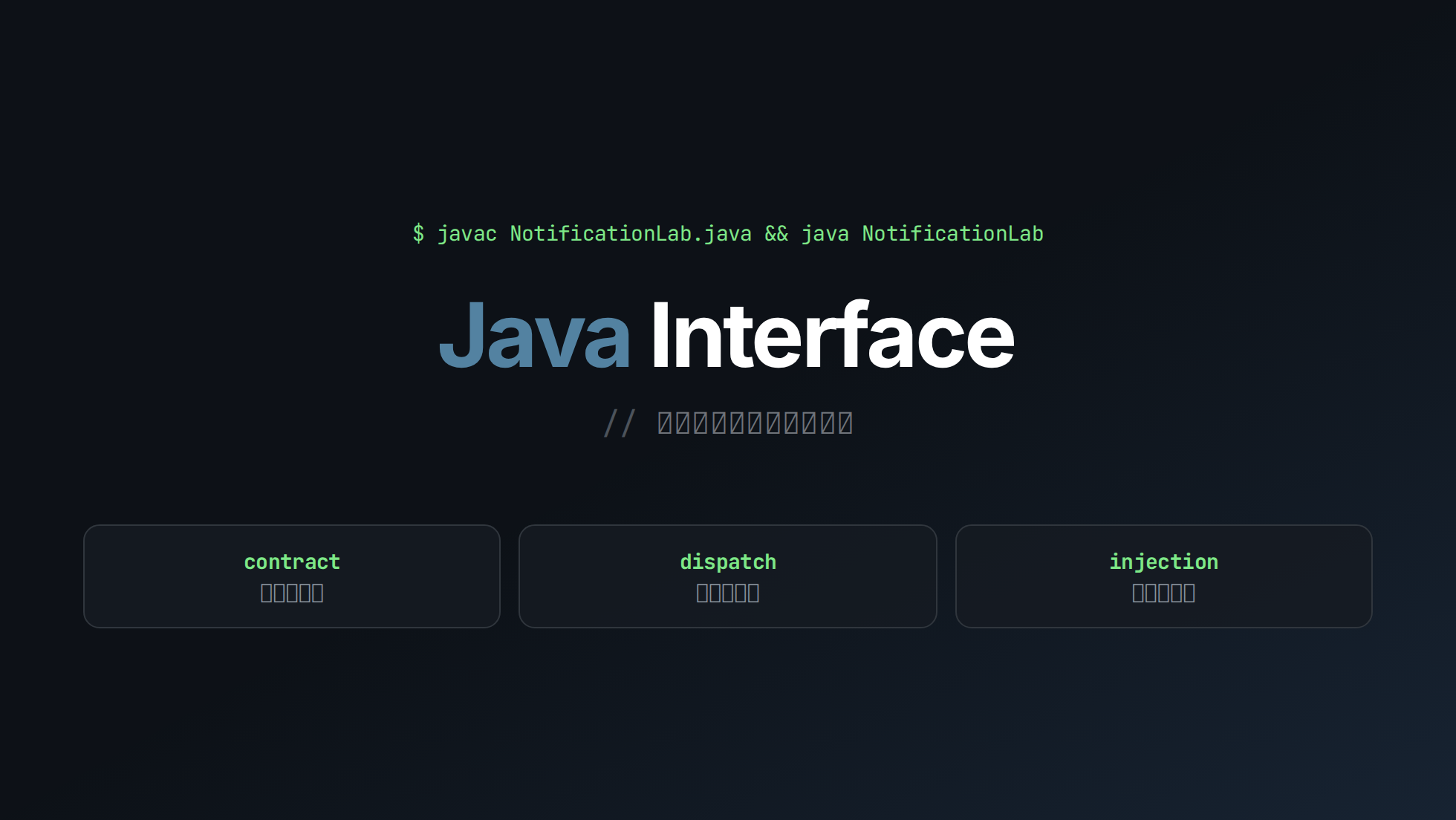Open the dispatch card
Viewport: 1456px width, 820px height.
(x=728, y=576)
